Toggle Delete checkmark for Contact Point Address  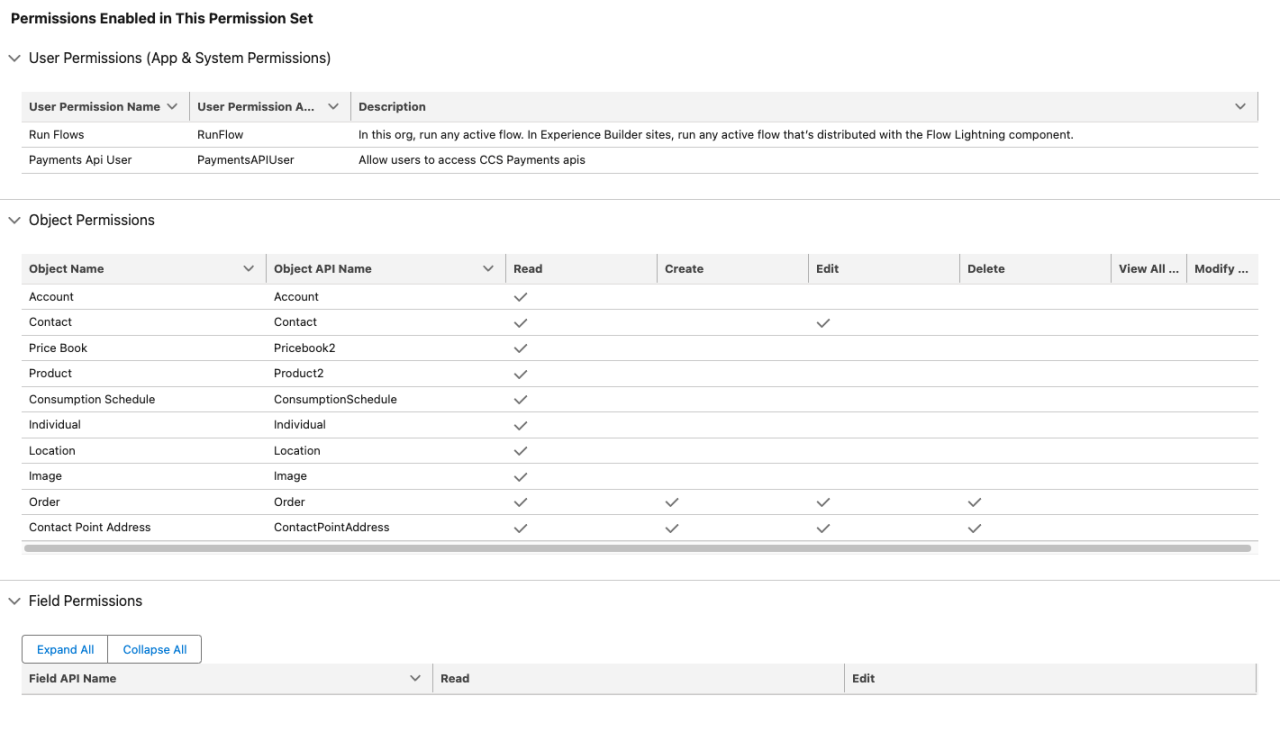pos(975,528)
